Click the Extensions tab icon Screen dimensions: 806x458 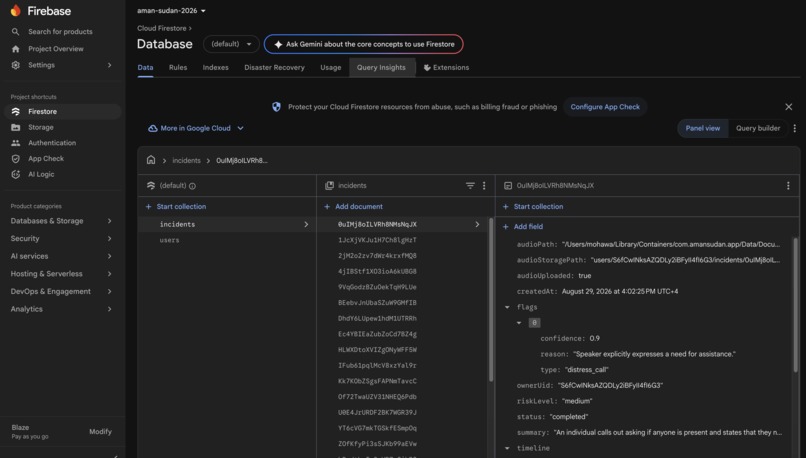(427, 68)
